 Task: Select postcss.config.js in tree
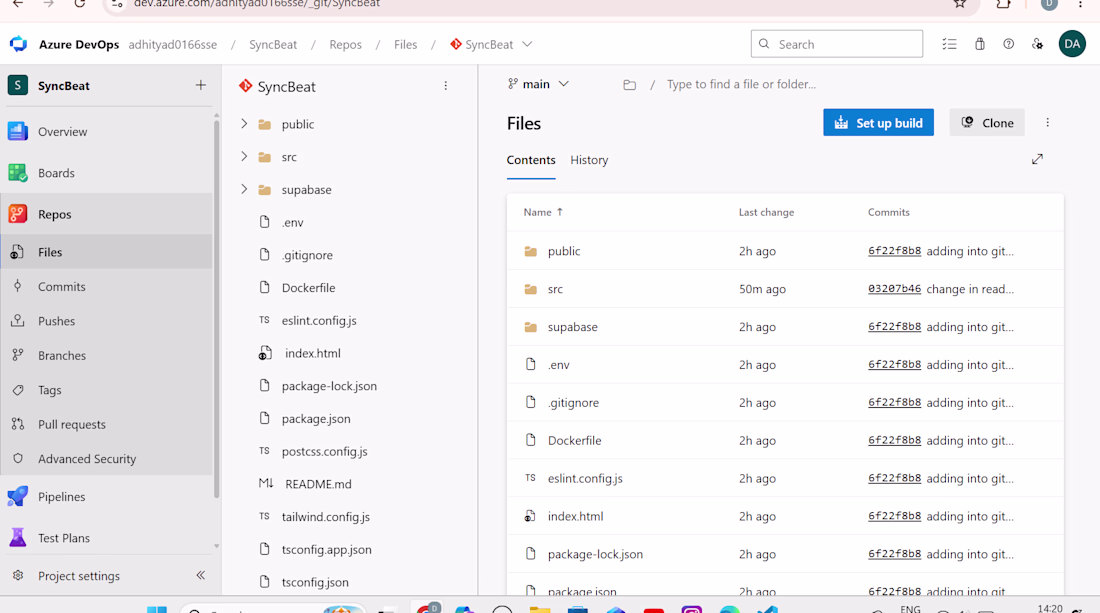[325, 451]
